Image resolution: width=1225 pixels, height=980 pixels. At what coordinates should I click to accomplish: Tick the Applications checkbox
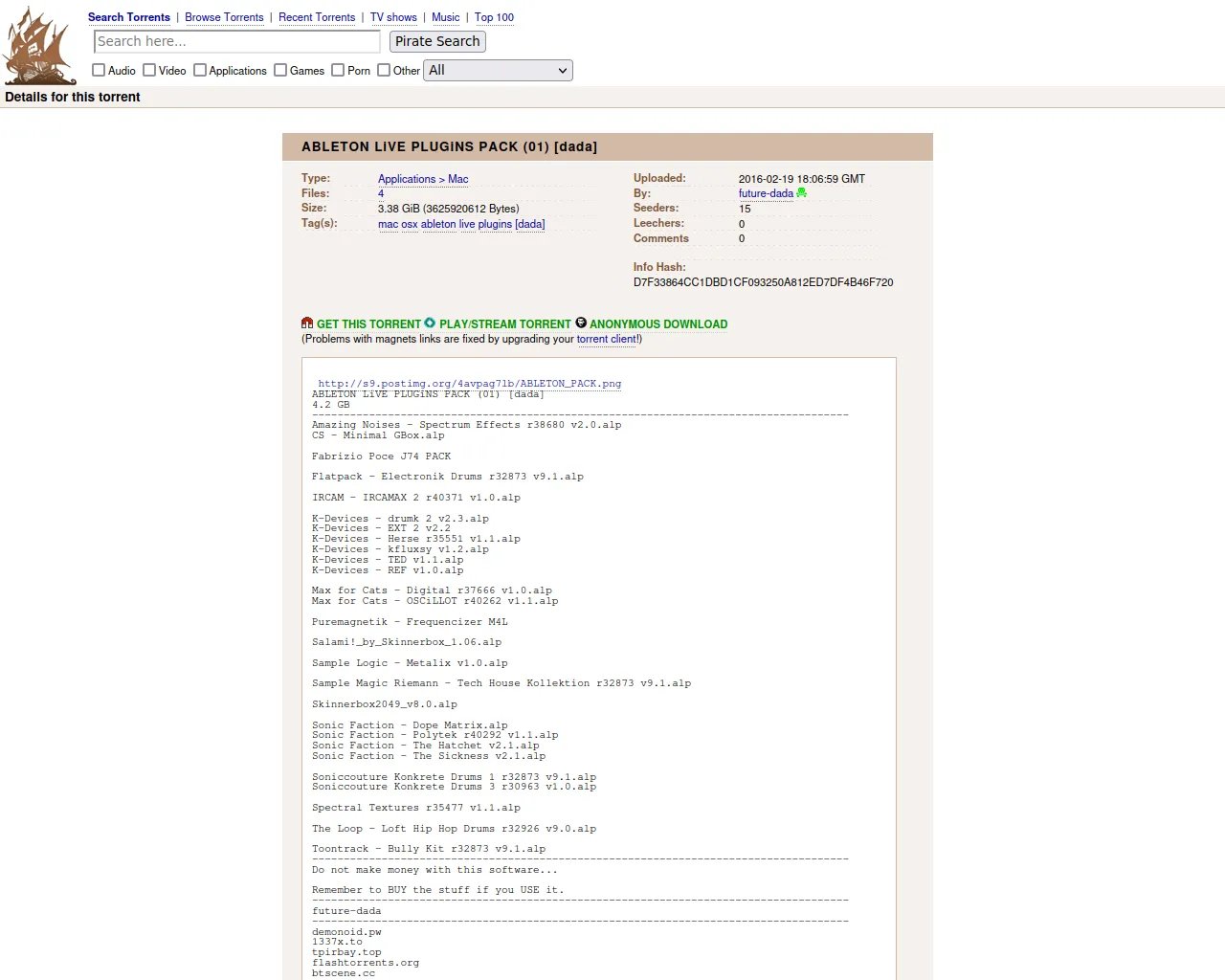tap(200, 70)
